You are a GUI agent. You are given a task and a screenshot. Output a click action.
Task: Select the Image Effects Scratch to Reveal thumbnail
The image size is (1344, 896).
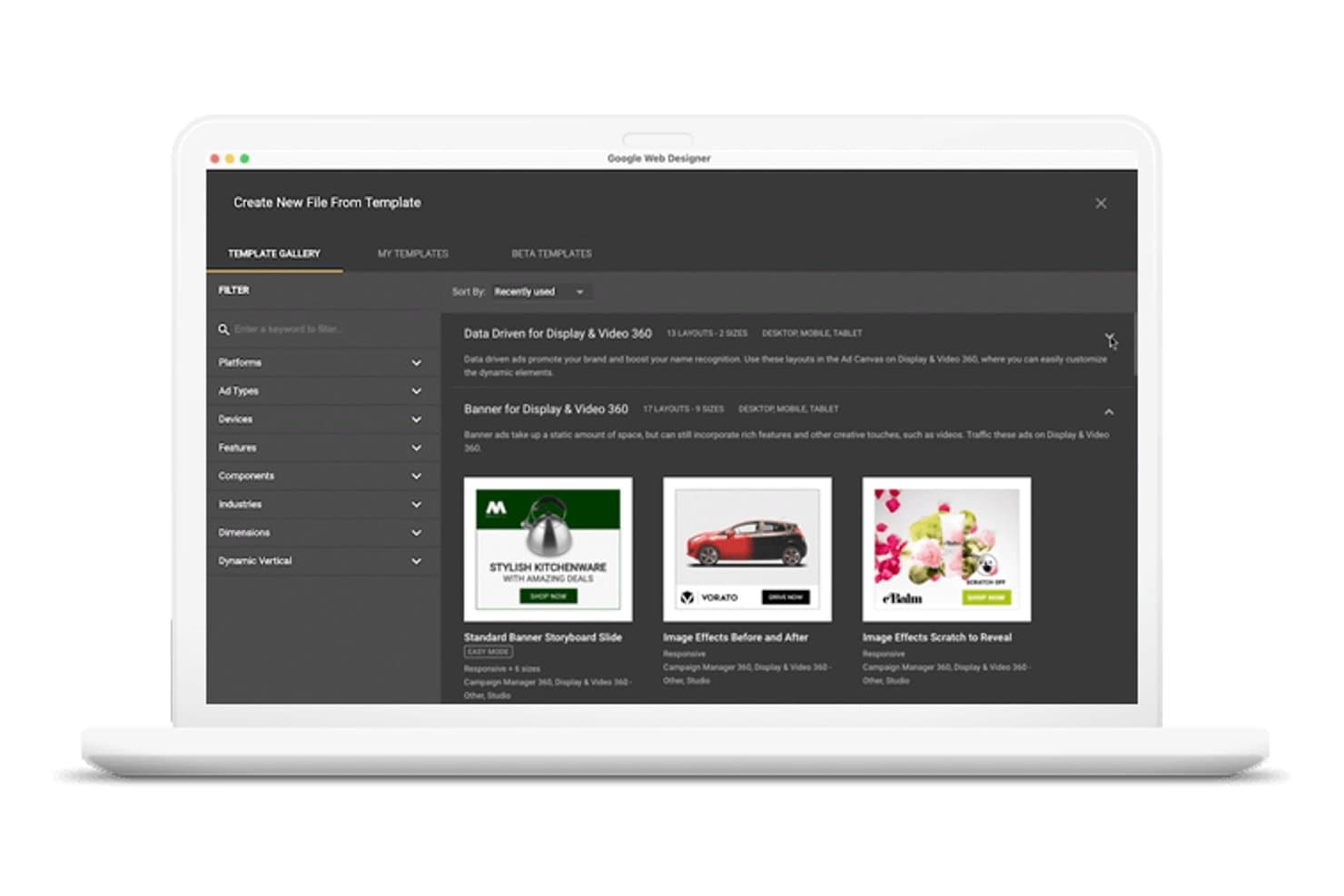click(946, 549)
